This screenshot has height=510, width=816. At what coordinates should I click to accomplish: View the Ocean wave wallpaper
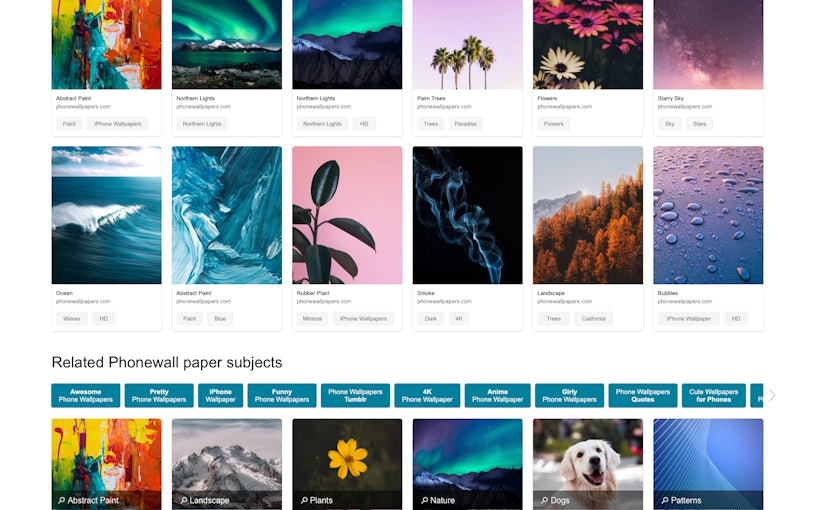click(106, 215)
